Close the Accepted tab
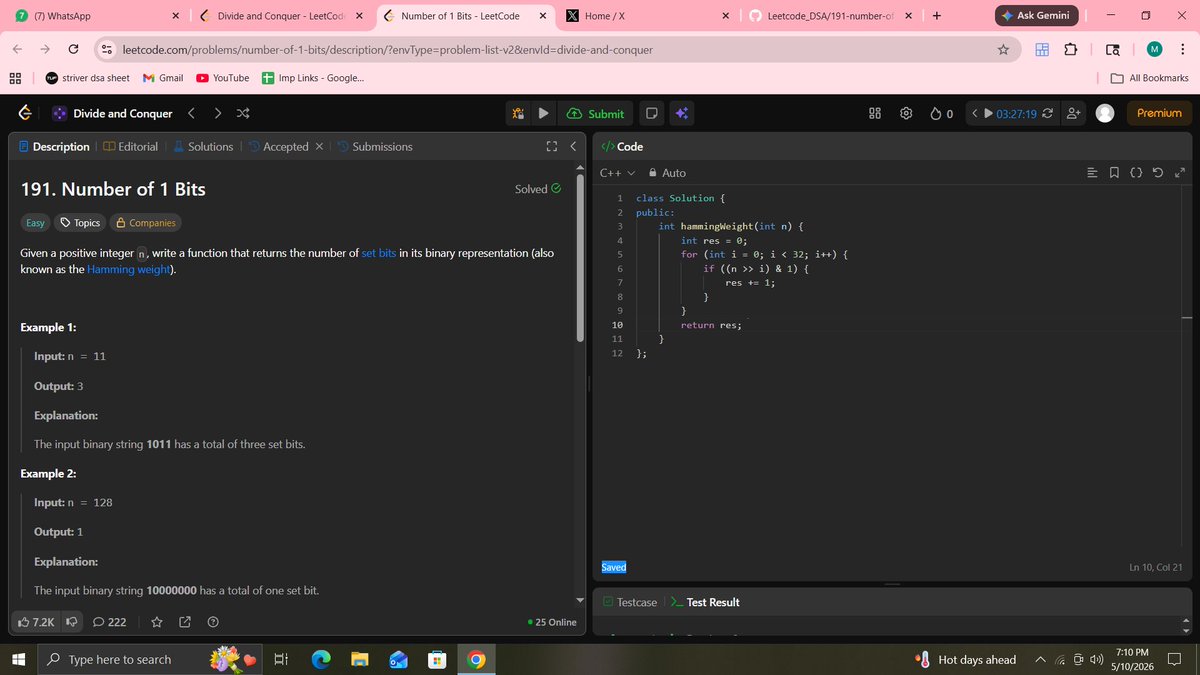 point(318,146)
